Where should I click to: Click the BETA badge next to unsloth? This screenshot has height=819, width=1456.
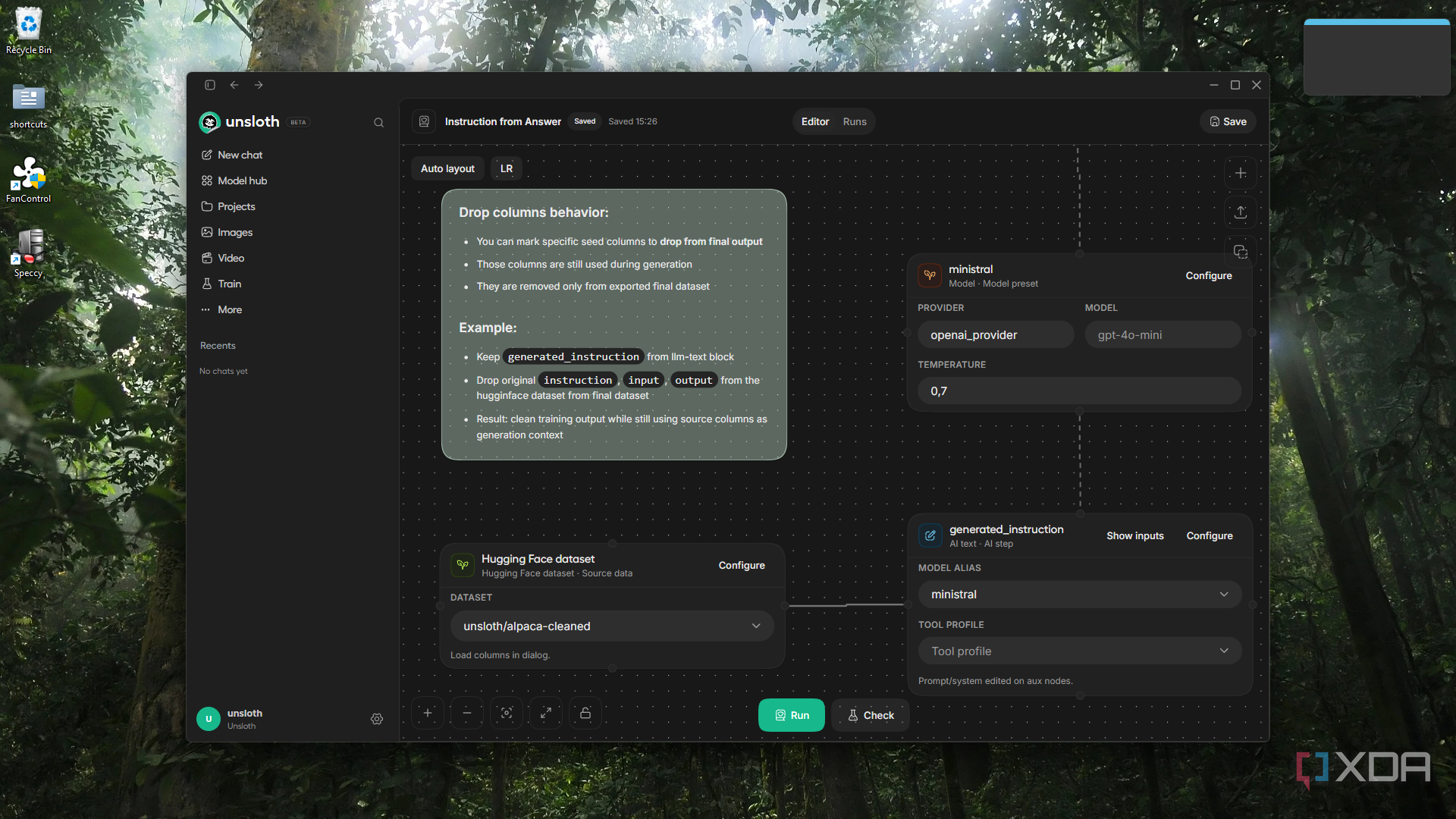(299, 122)
